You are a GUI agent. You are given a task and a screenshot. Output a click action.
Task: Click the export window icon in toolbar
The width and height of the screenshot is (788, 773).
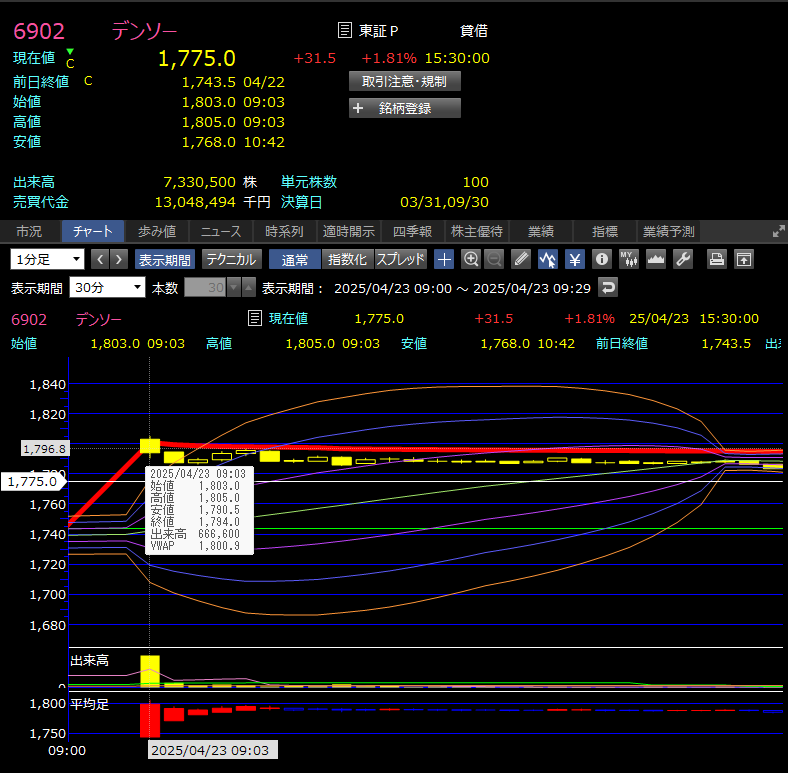[744, 260]
